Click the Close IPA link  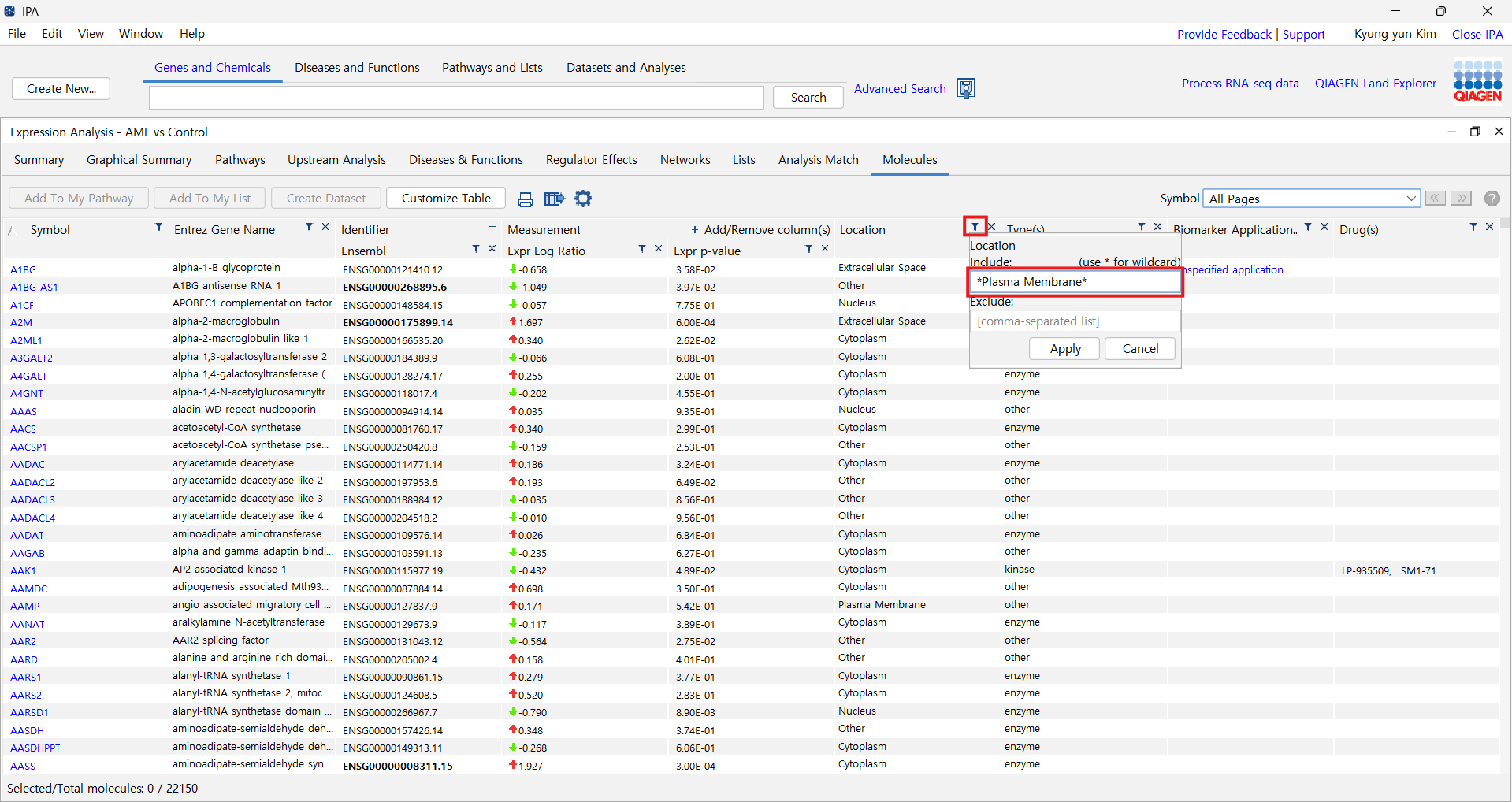1477,34
